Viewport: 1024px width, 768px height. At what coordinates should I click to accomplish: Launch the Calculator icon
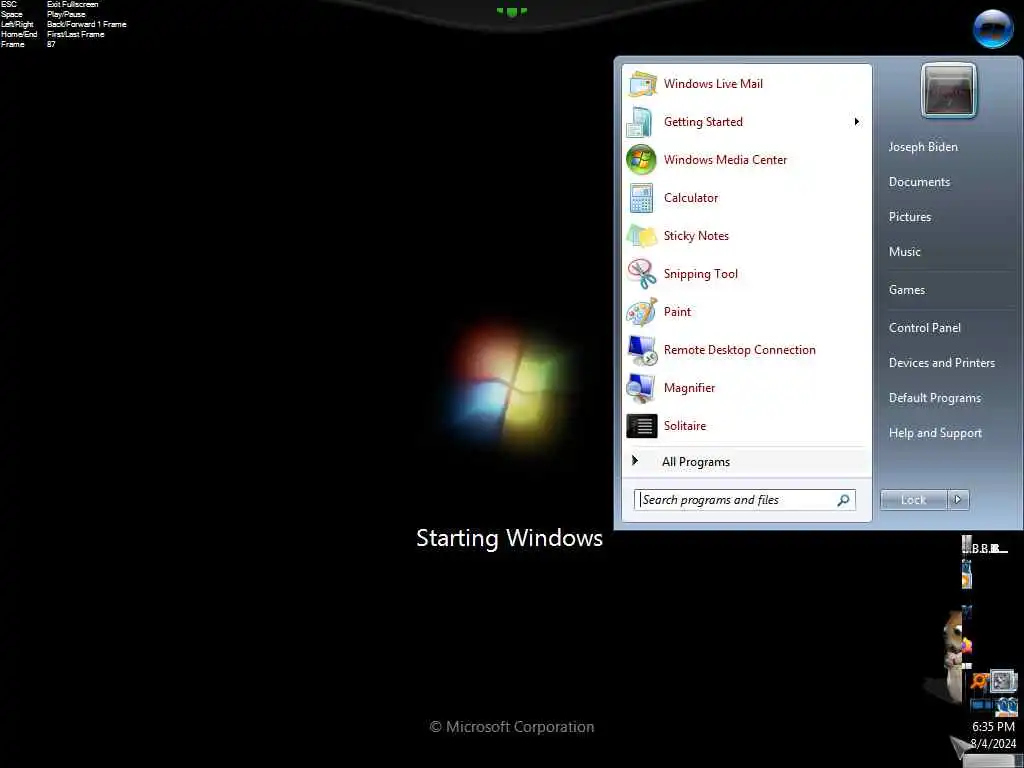tap(641, 198)
